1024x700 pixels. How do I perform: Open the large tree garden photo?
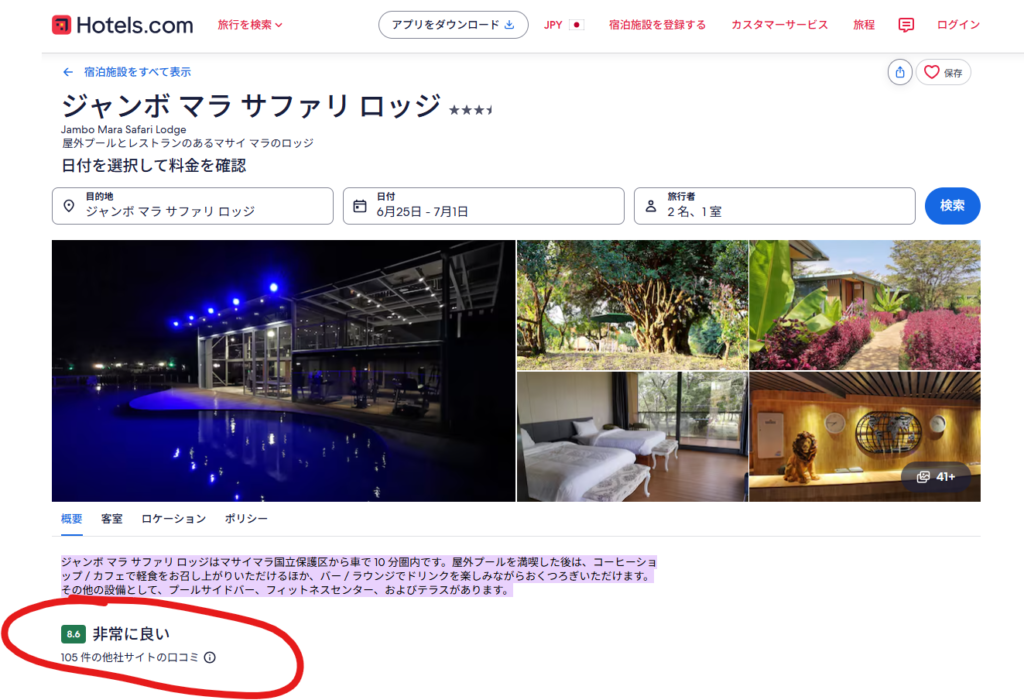click(x=632, y=305)
